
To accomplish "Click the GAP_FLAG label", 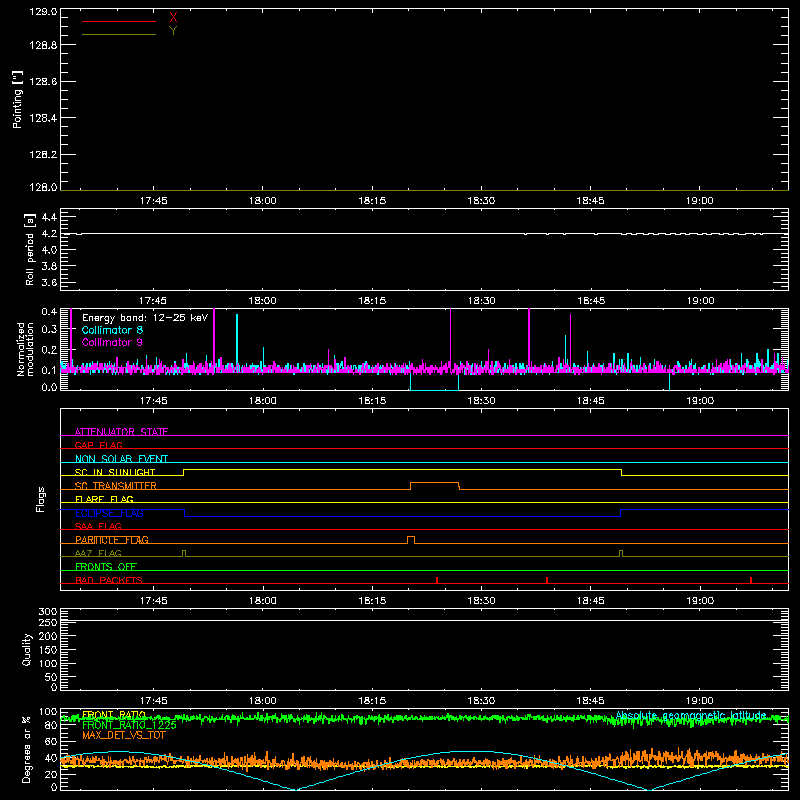I will [98, 445].
